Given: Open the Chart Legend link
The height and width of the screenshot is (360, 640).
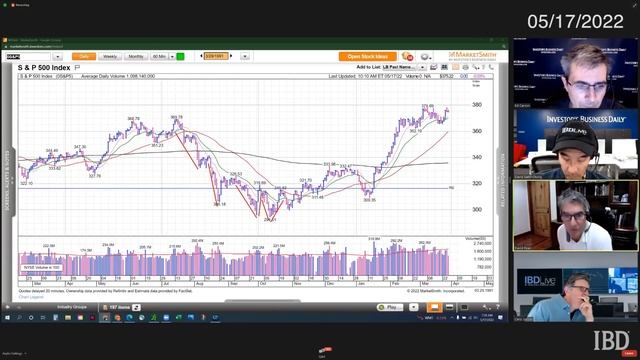Looking at the screenshot, I should [x=31, y=297].
